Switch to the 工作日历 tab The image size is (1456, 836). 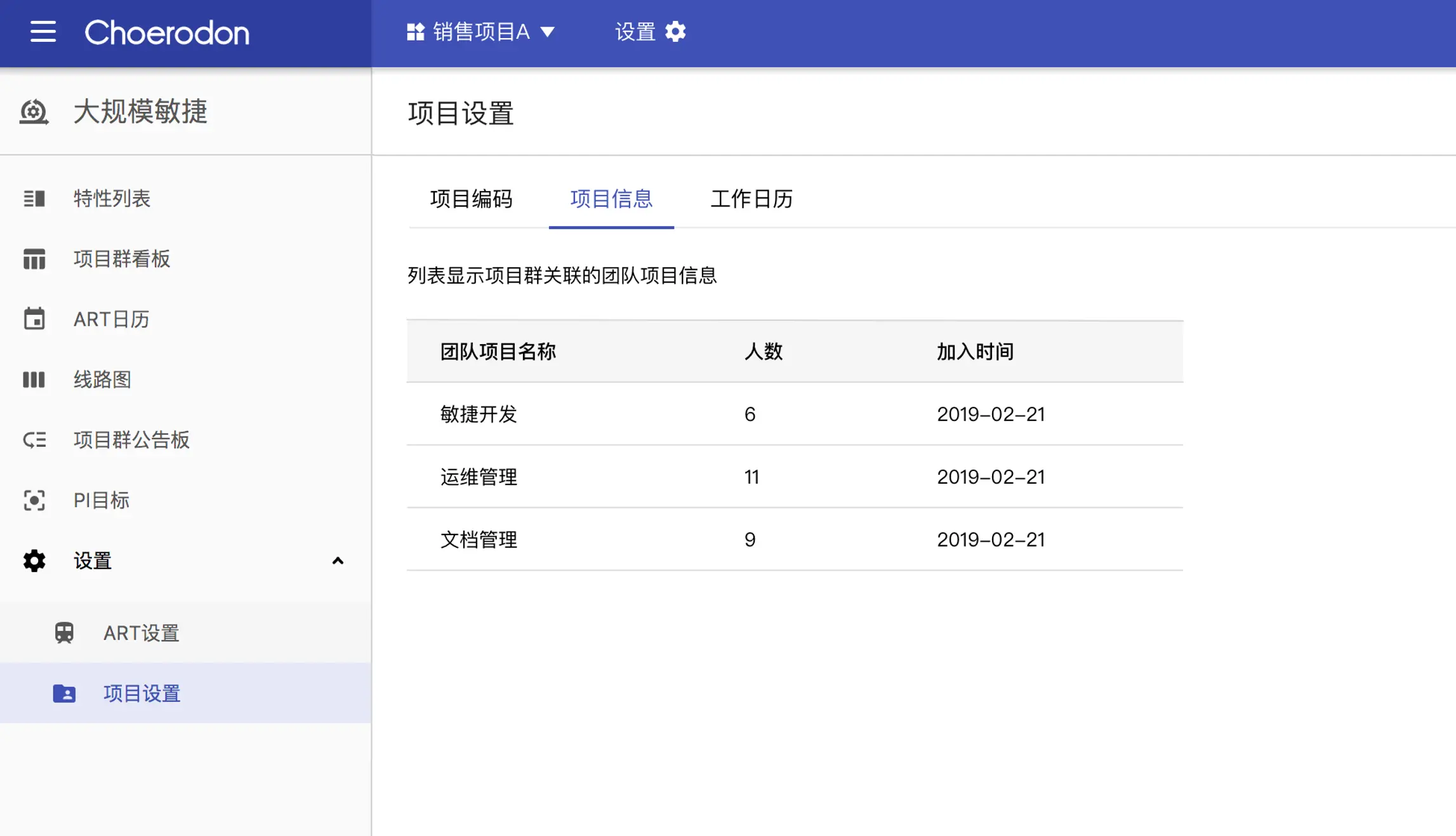pos(751,199)
